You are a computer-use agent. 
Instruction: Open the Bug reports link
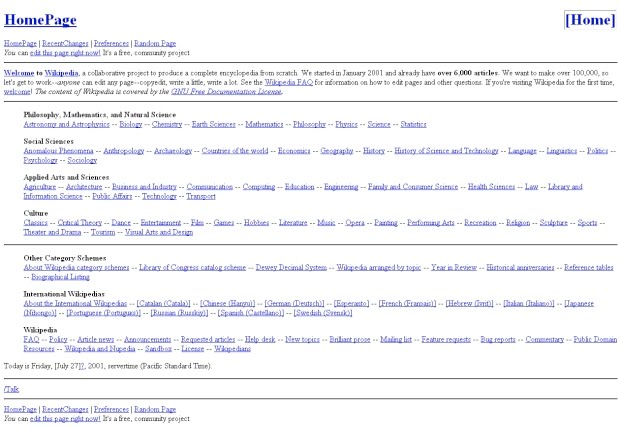click(498, 340)
